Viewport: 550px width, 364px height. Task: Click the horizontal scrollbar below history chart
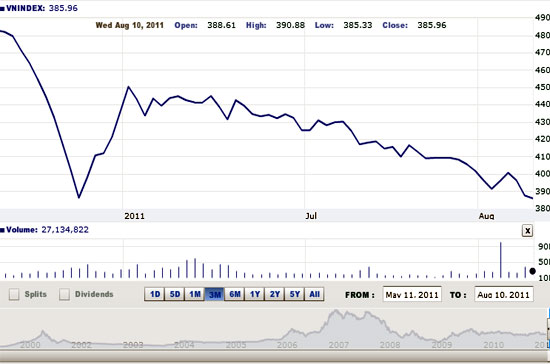(x=274, y=356)
